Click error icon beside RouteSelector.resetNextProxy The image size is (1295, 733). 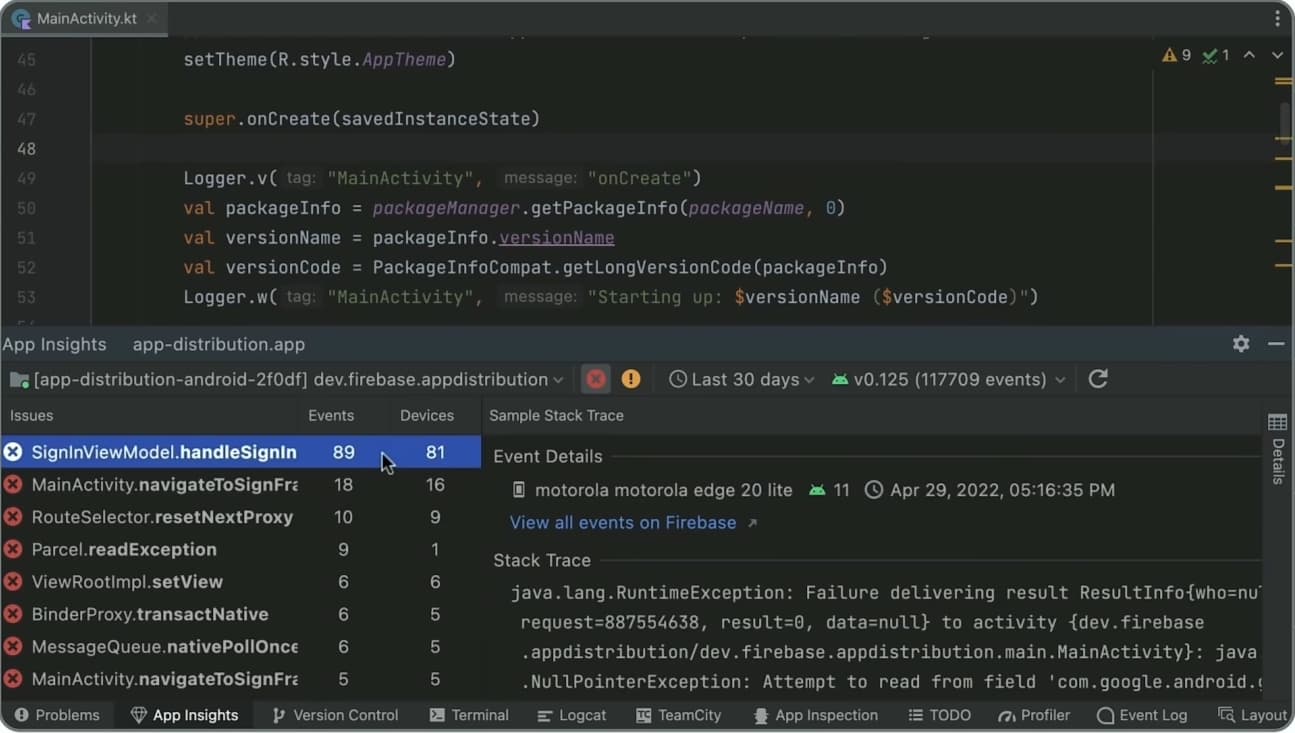(13, 517)
